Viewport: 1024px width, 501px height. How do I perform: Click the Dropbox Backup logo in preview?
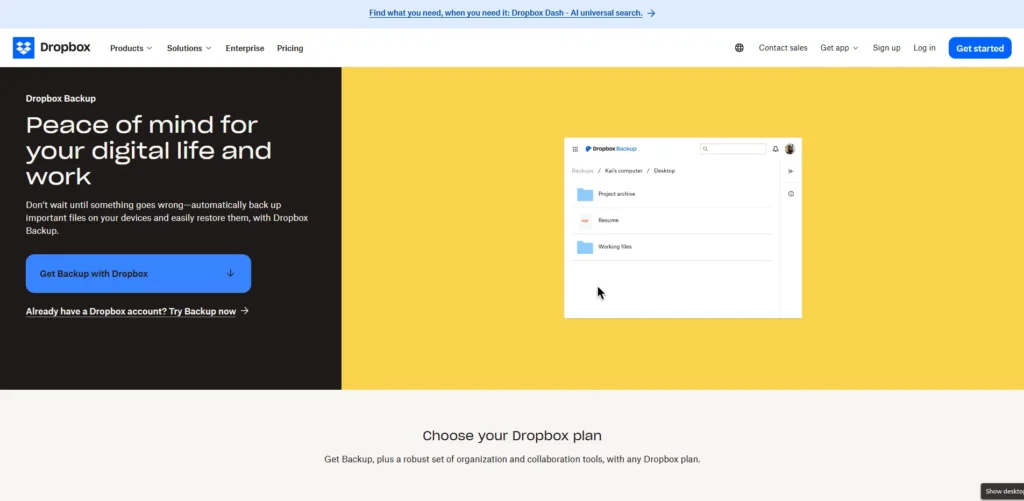pos(611,149)
